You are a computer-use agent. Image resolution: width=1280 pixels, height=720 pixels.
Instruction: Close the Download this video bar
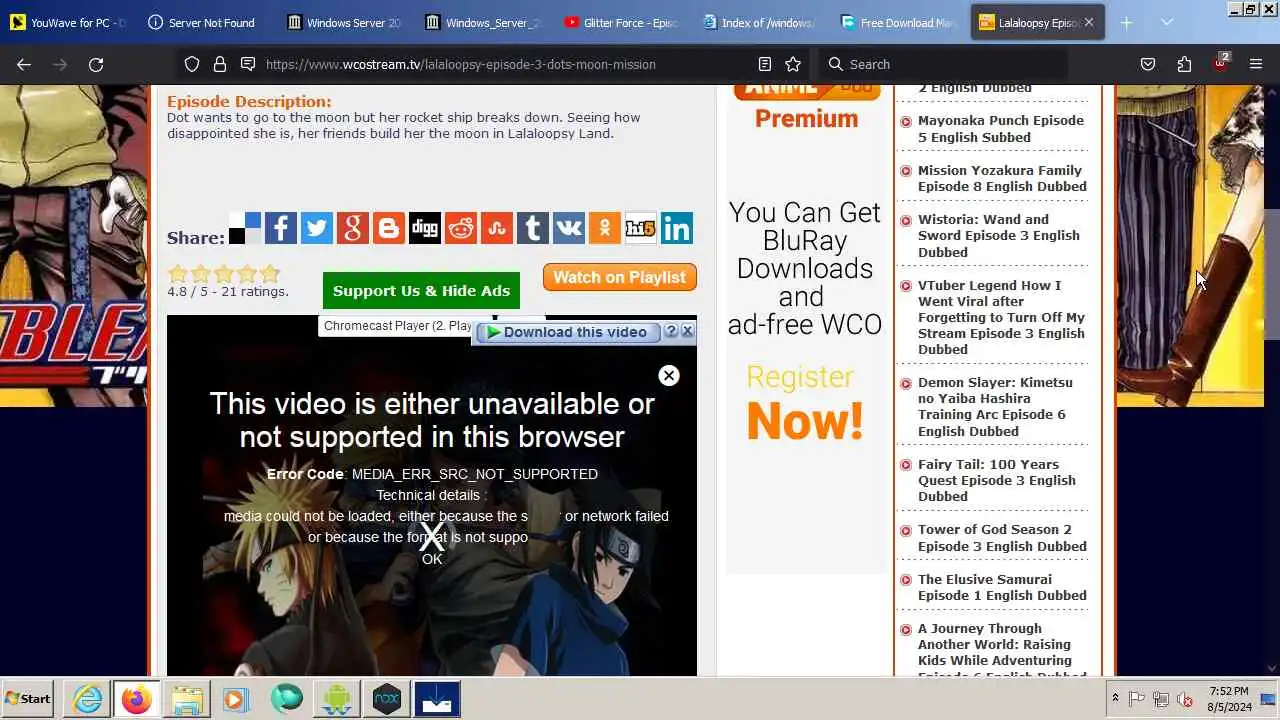[x=687, y=331]
